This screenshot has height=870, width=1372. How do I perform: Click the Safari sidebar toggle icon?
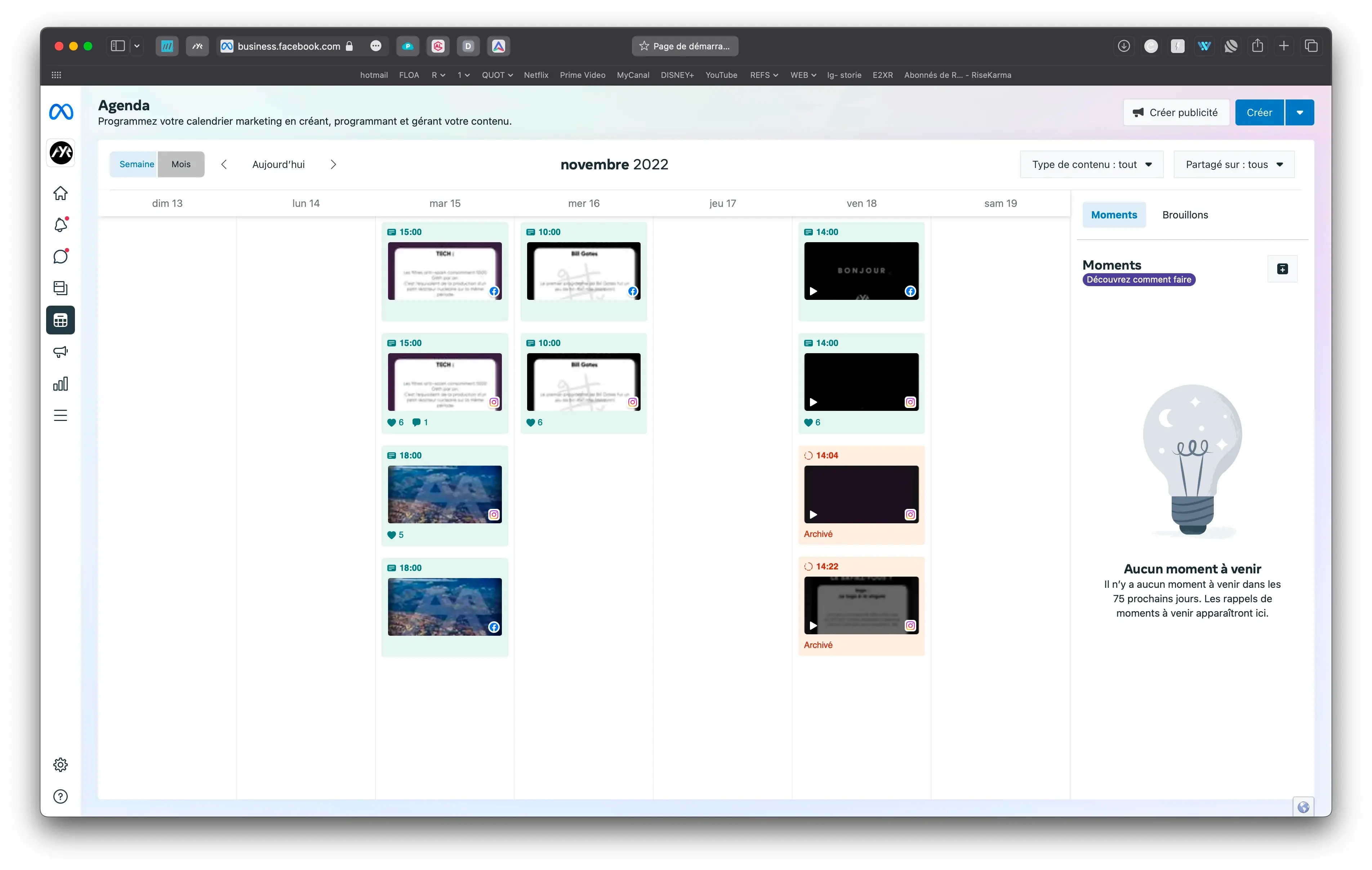click(x=118, y=46)
